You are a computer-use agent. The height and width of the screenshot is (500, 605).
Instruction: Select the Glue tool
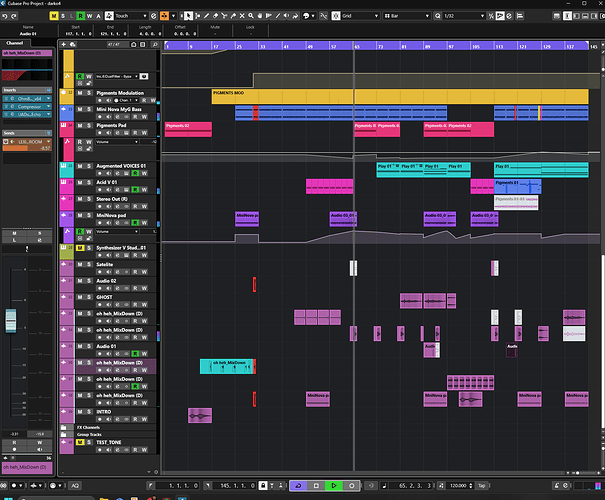point(233,16)
